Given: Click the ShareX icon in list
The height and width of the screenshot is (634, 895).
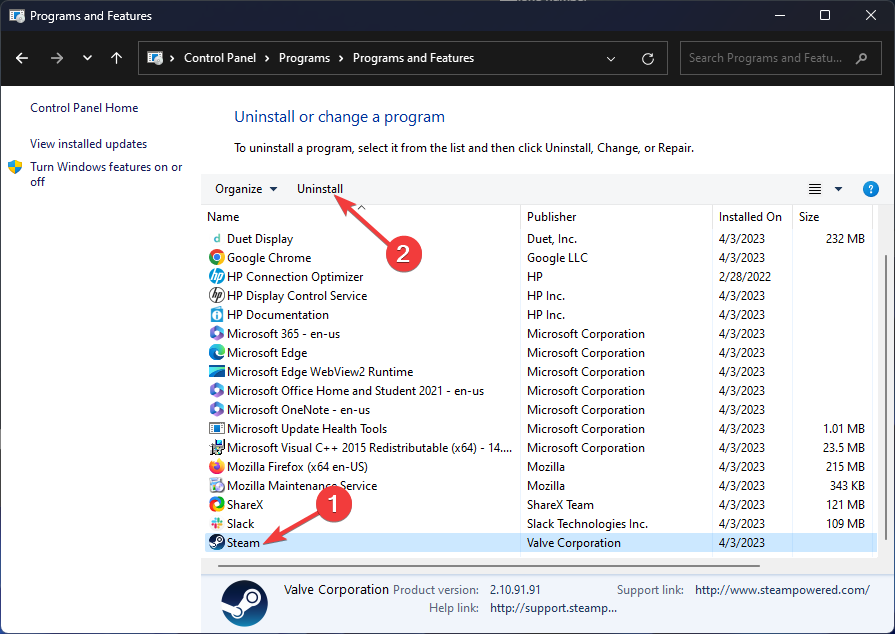Looking at the screenshot, I should click(216, 504).
